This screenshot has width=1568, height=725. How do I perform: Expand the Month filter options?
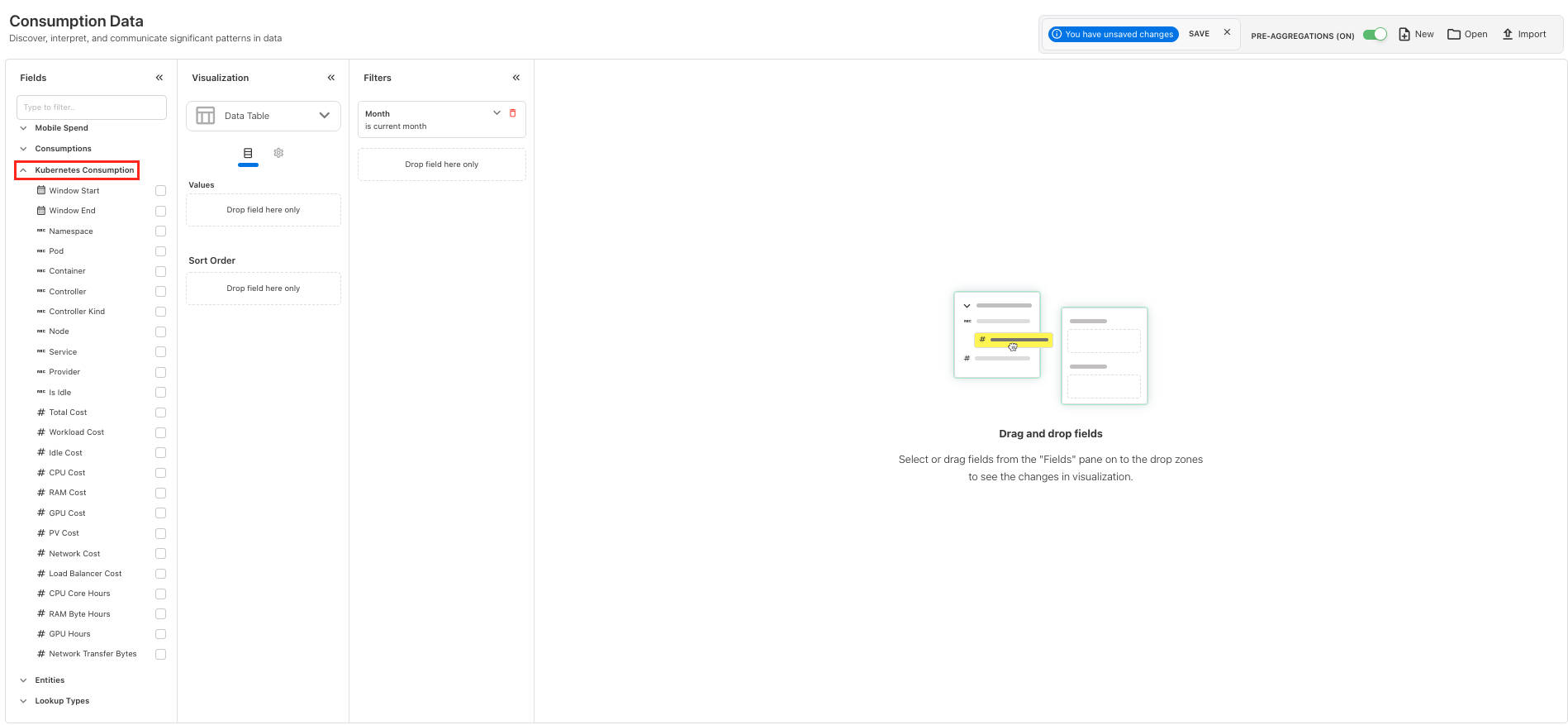coord(497,113)
